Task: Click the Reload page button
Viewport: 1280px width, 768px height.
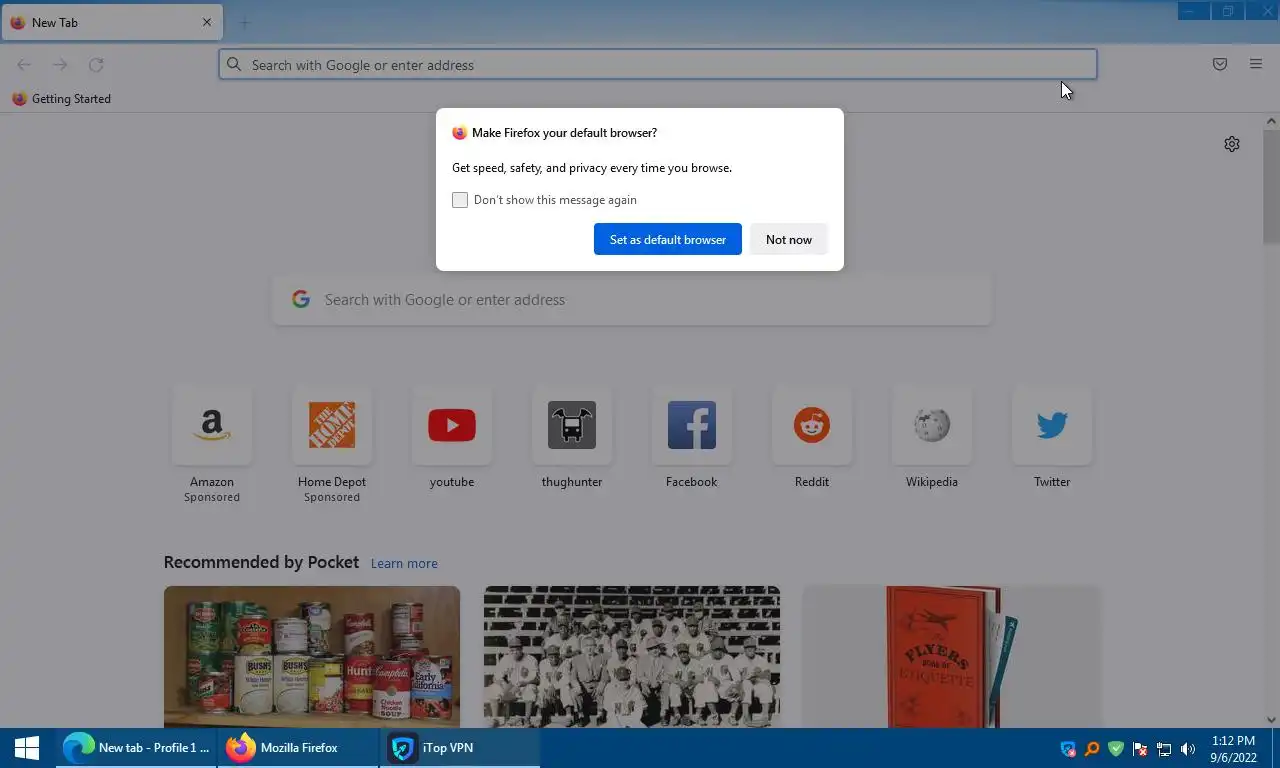Action: 96,64
